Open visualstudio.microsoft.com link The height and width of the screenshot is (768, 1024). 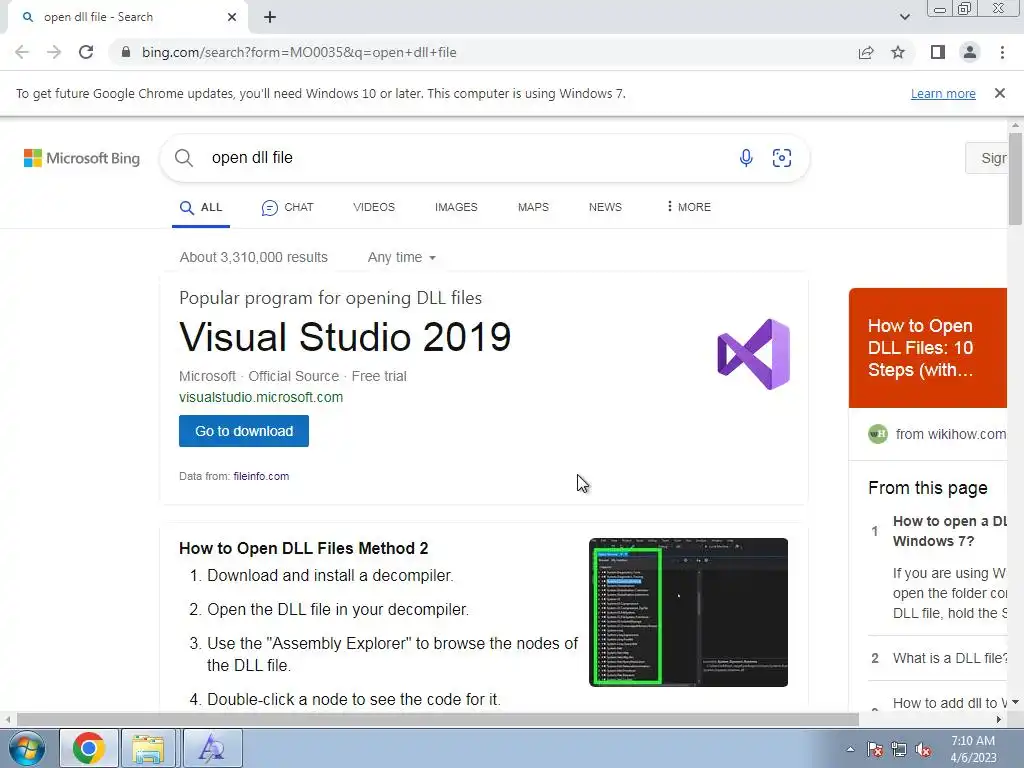pyautogui.click(x=261, y=397)
